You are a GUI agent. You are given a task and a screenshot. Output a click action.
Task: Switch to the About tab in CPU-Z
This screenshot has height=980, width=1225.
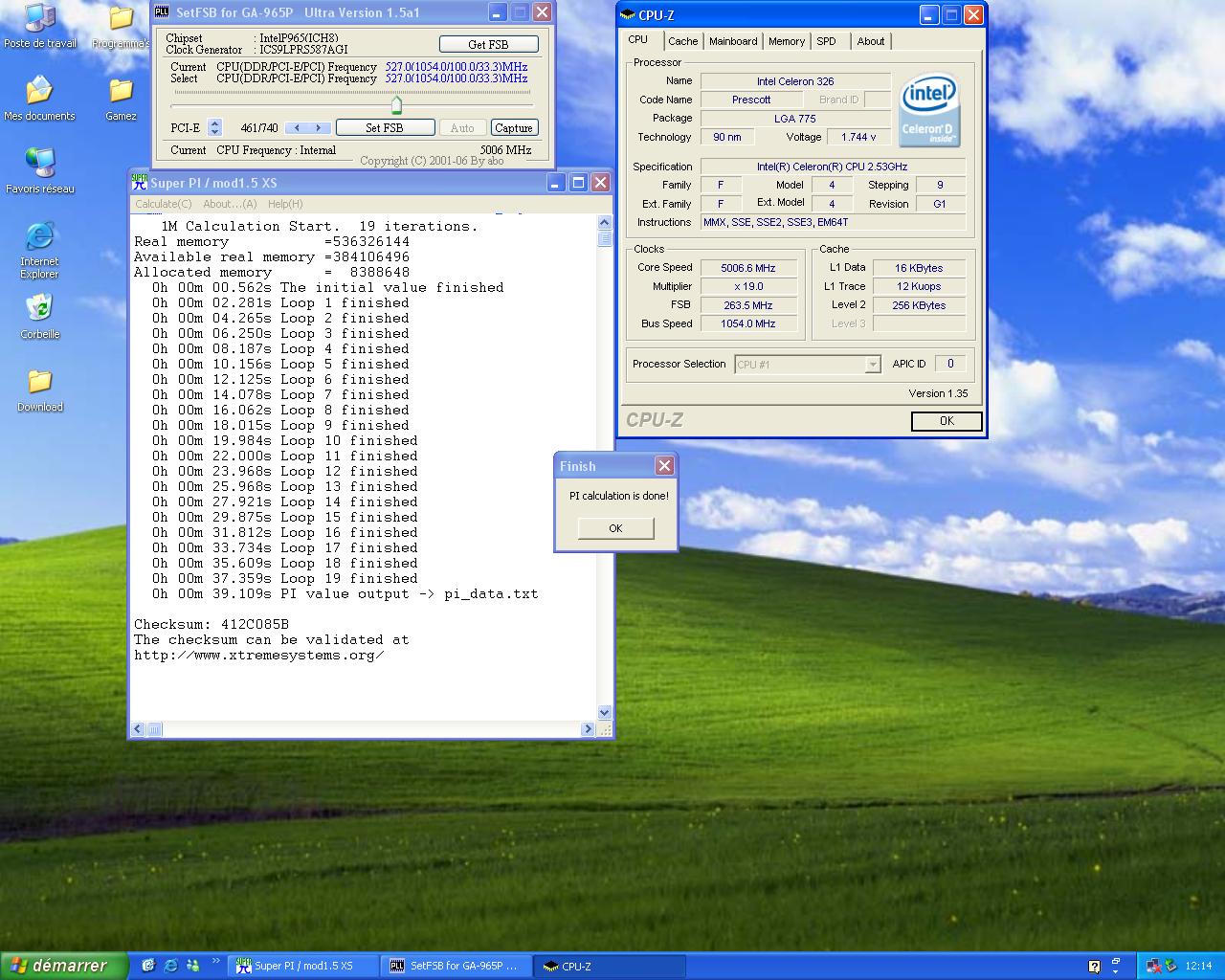pos(871,41)
